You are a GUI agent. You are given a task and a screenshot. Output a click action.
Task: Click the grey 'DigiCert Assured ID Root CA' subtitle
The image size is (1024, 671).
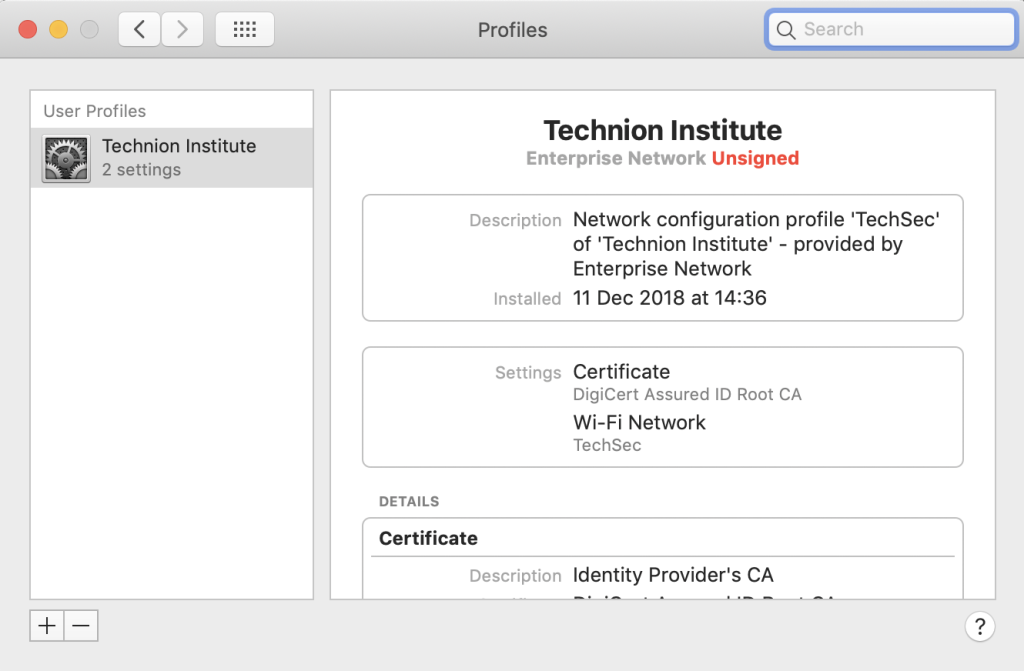pos(687,395)
